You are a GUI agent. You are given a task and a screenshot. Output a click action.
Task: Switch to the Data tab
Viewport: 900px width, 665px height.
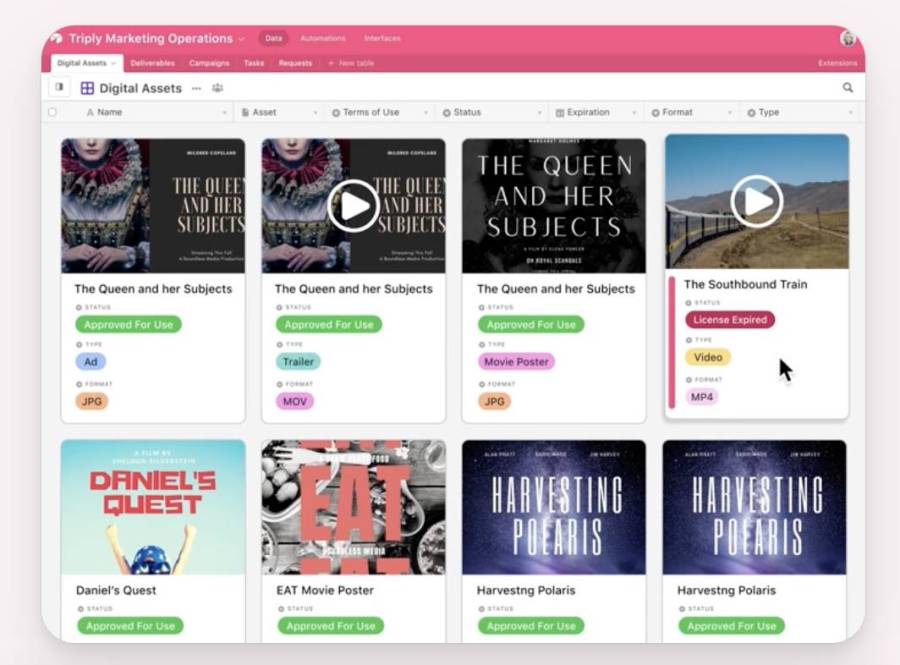tap(274, 38)
